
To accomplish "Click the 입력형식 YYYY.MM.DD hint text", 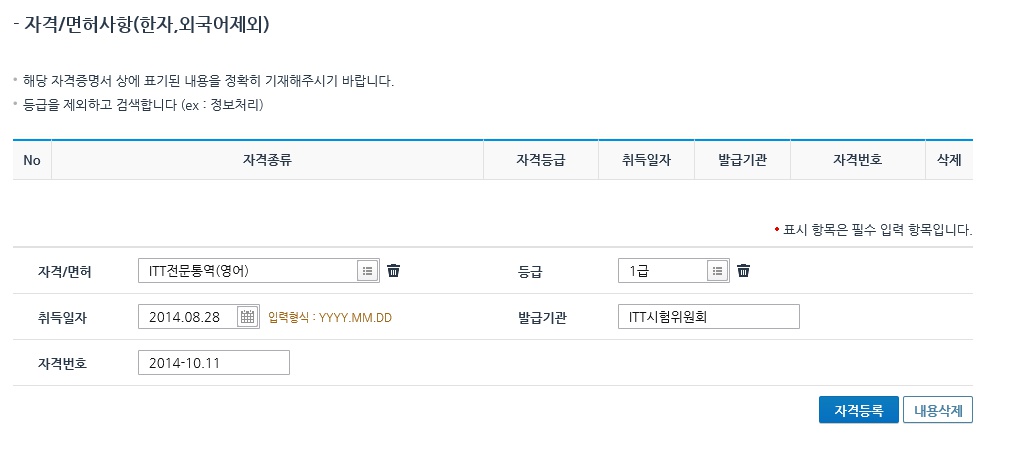I will click(330, 318).
